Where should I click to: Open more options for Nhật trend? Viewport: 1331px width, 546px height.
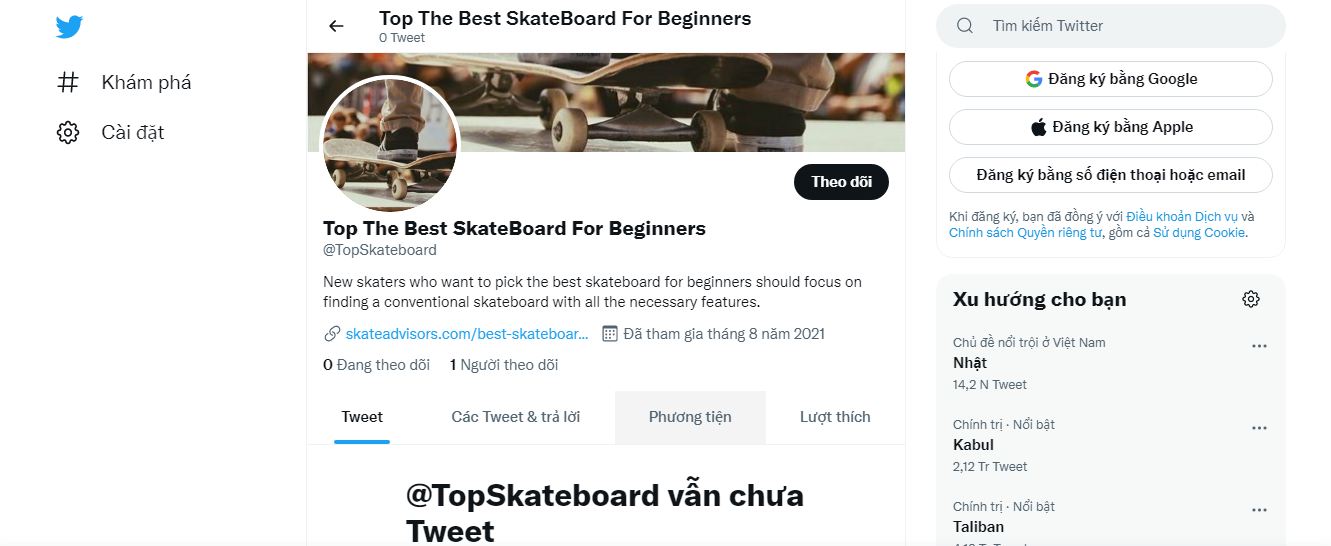[x=1259, y=346]
